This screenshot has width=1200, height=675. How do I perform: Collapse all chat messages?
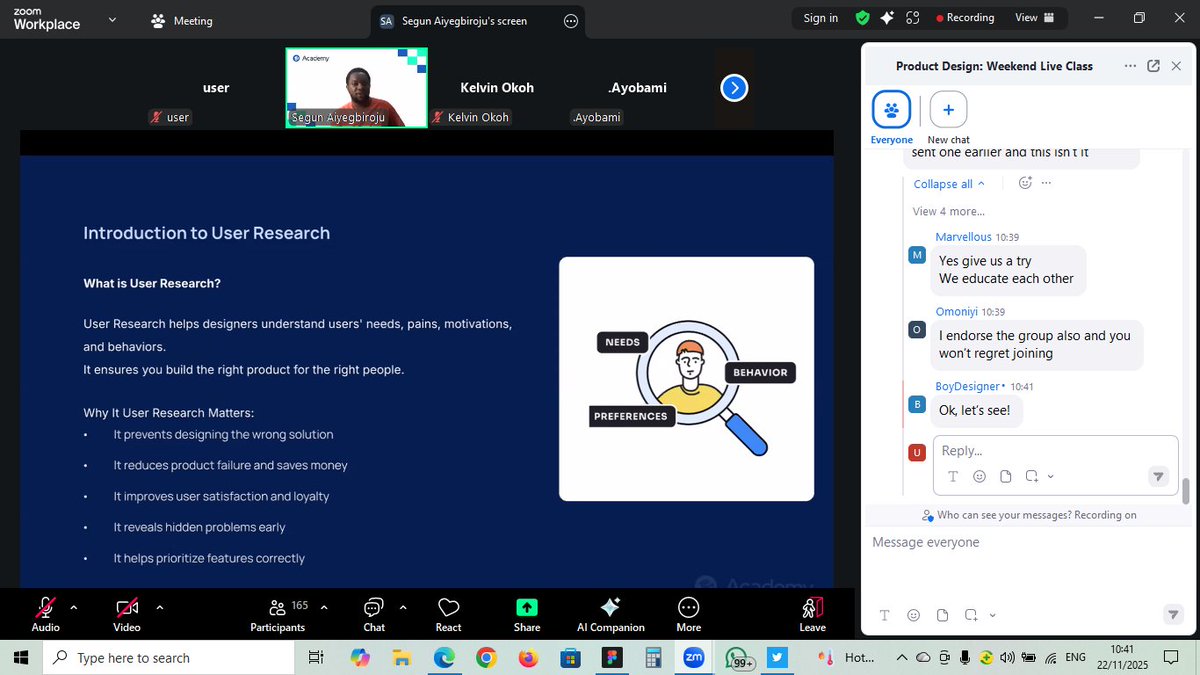click(x=941, y=183)
